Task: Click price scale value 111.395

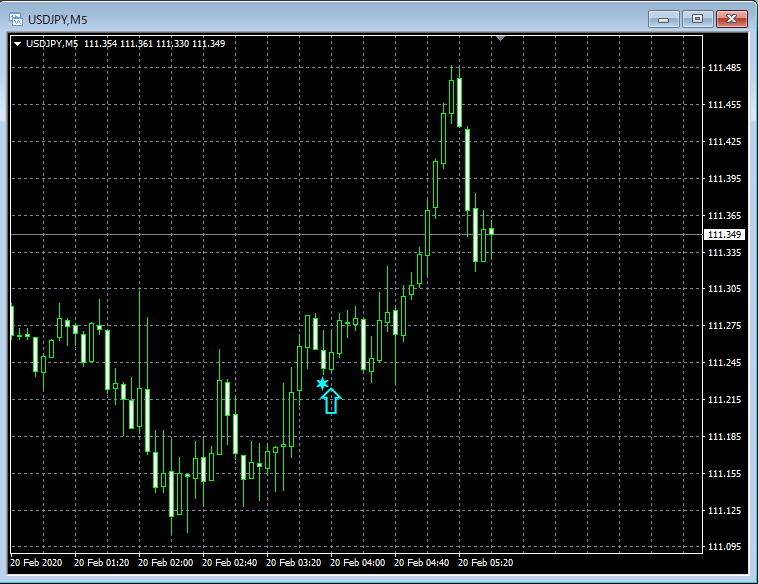Action: 724,179
